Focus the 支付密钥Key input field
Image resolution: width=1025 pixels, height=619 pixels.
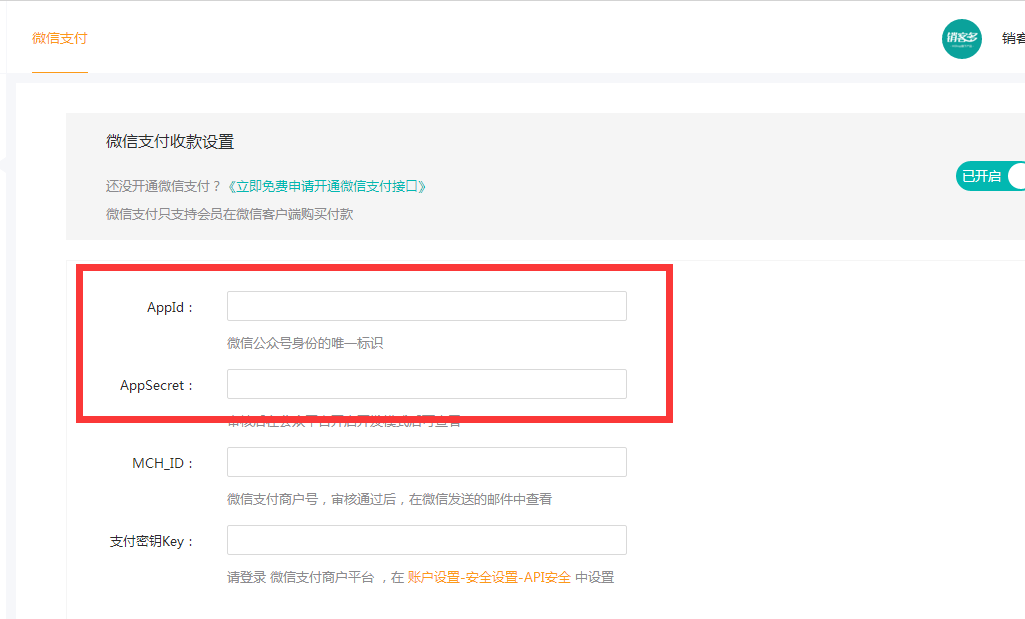(427, 540)
